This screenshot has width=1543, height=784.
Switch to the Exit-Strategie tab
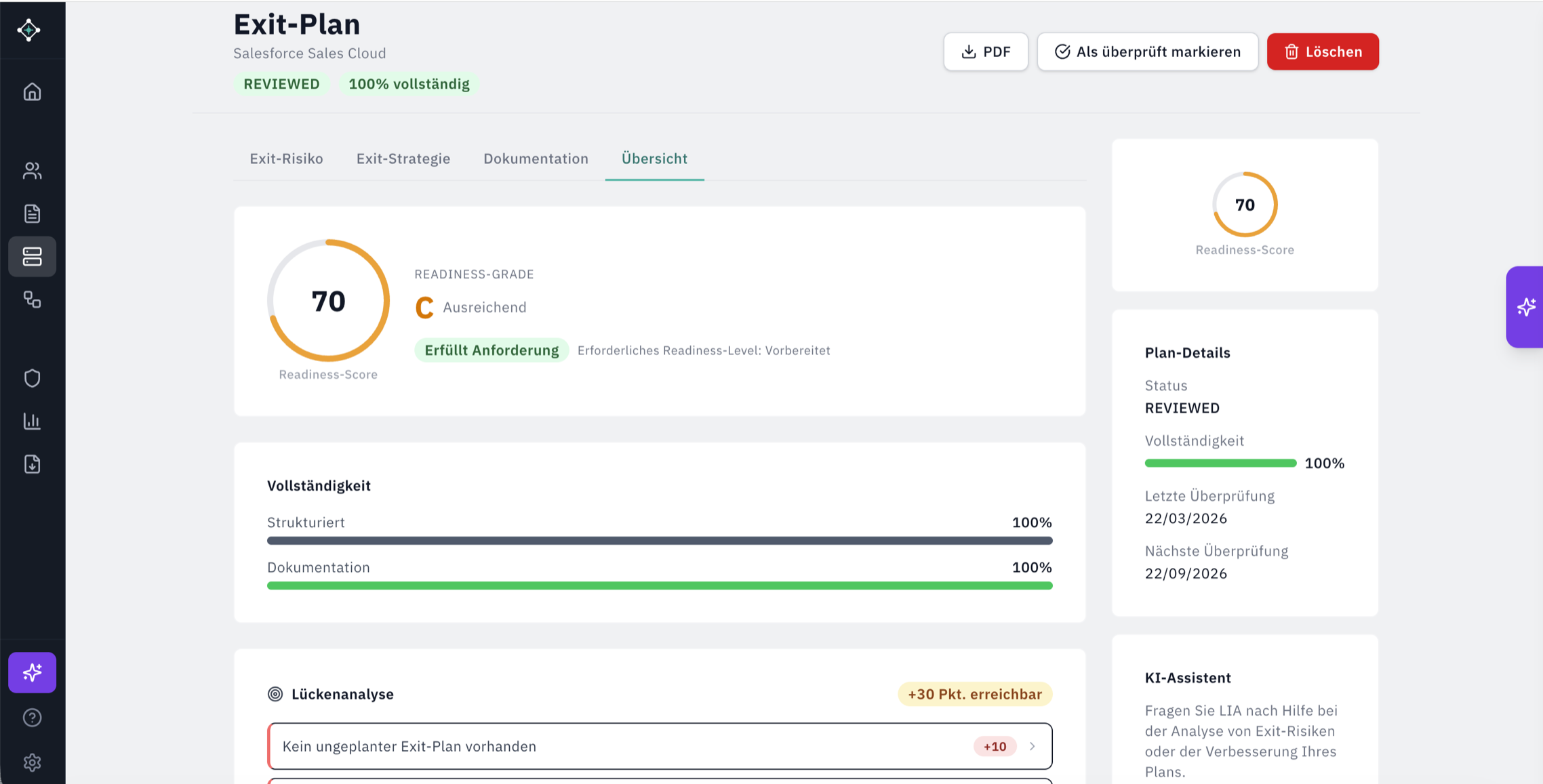403,159
